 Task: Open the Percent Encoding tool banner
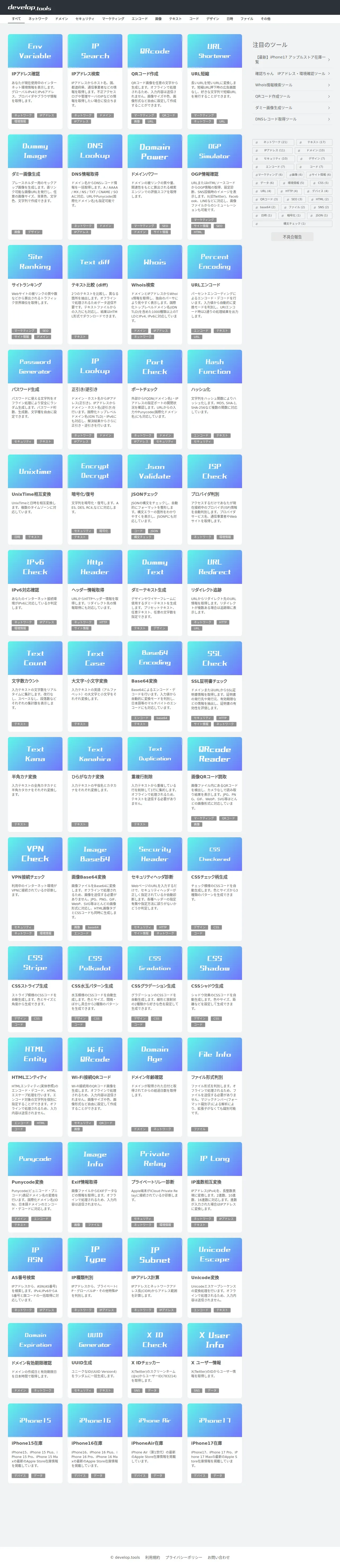[214, 262]
